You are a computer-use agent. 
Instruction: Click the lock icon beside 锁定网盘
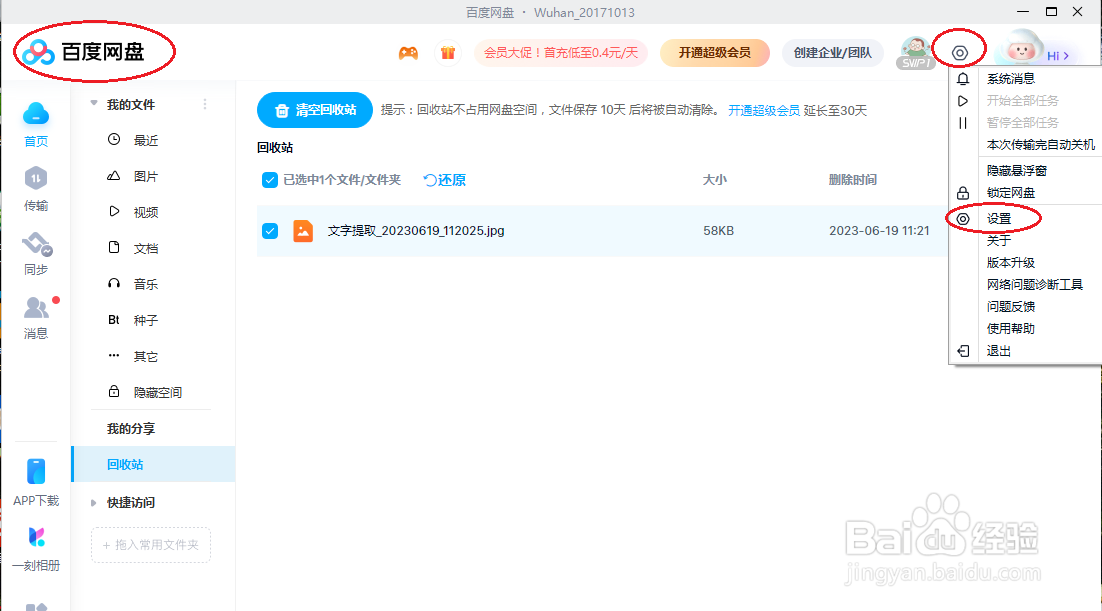(963, 193)
